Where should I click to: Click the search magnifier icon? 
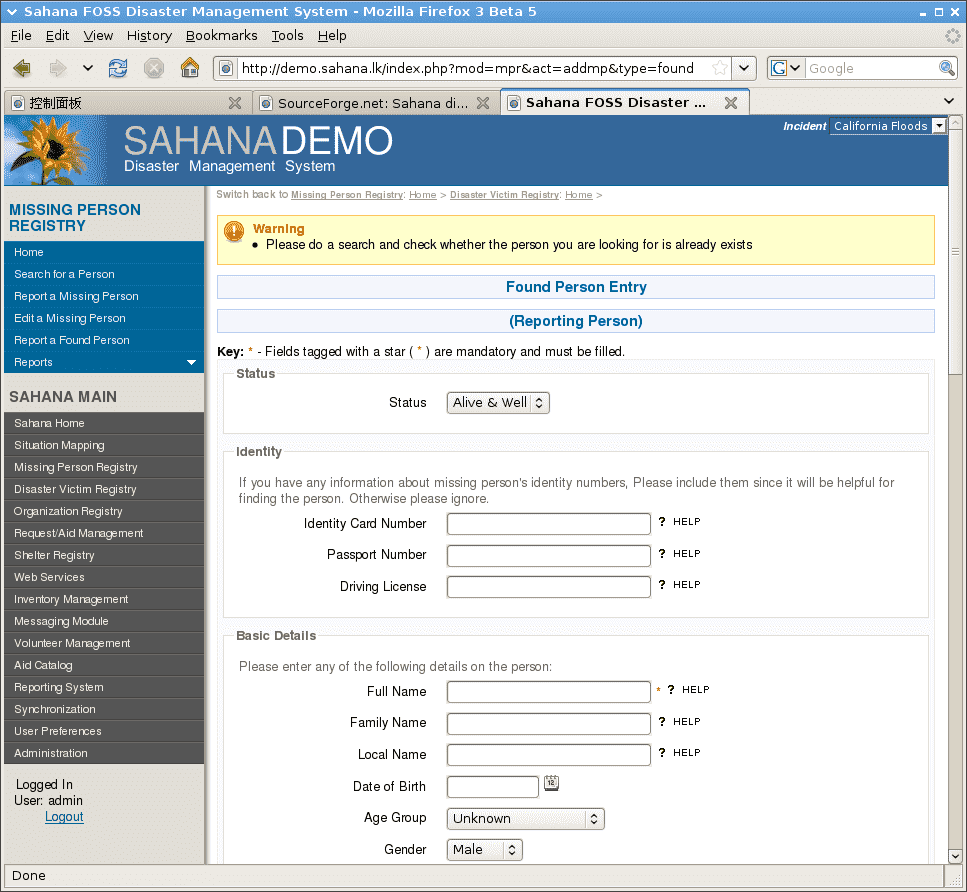pyautogui.click(x=947, y=68)
